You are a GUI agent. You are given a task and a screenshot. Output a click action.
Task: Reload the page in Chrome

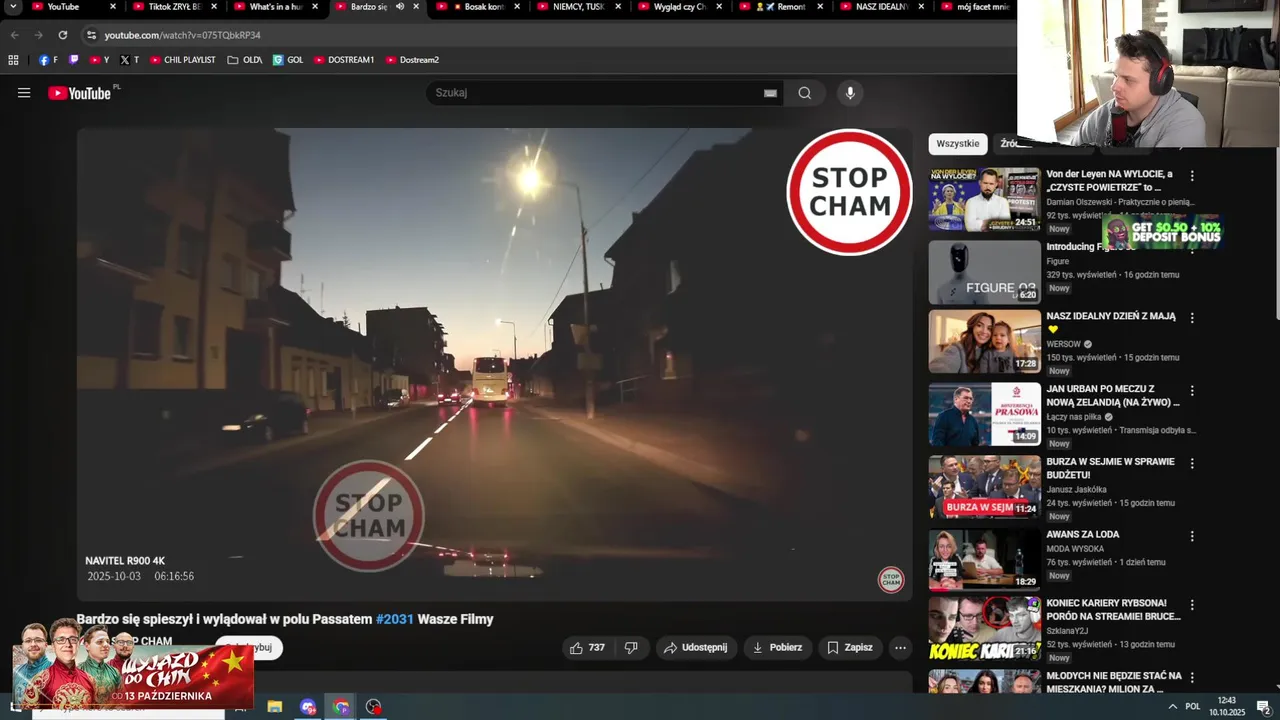click(63, 35)
